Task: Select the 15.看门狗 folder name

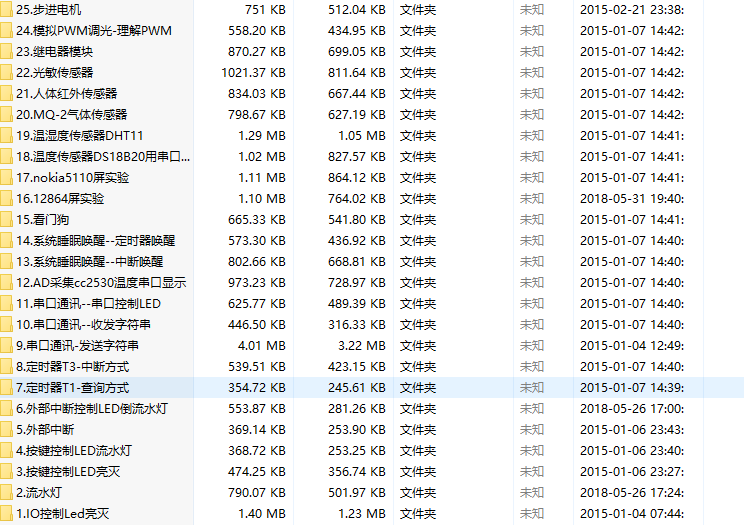Action: coord(43,219)
